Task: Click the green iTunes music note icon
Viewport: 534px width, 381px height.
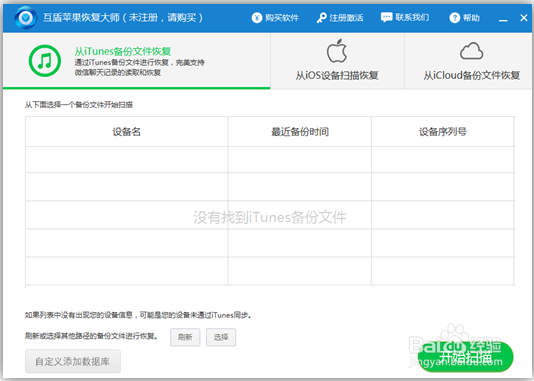Action: pyautogui.click(x=45, y=61)
